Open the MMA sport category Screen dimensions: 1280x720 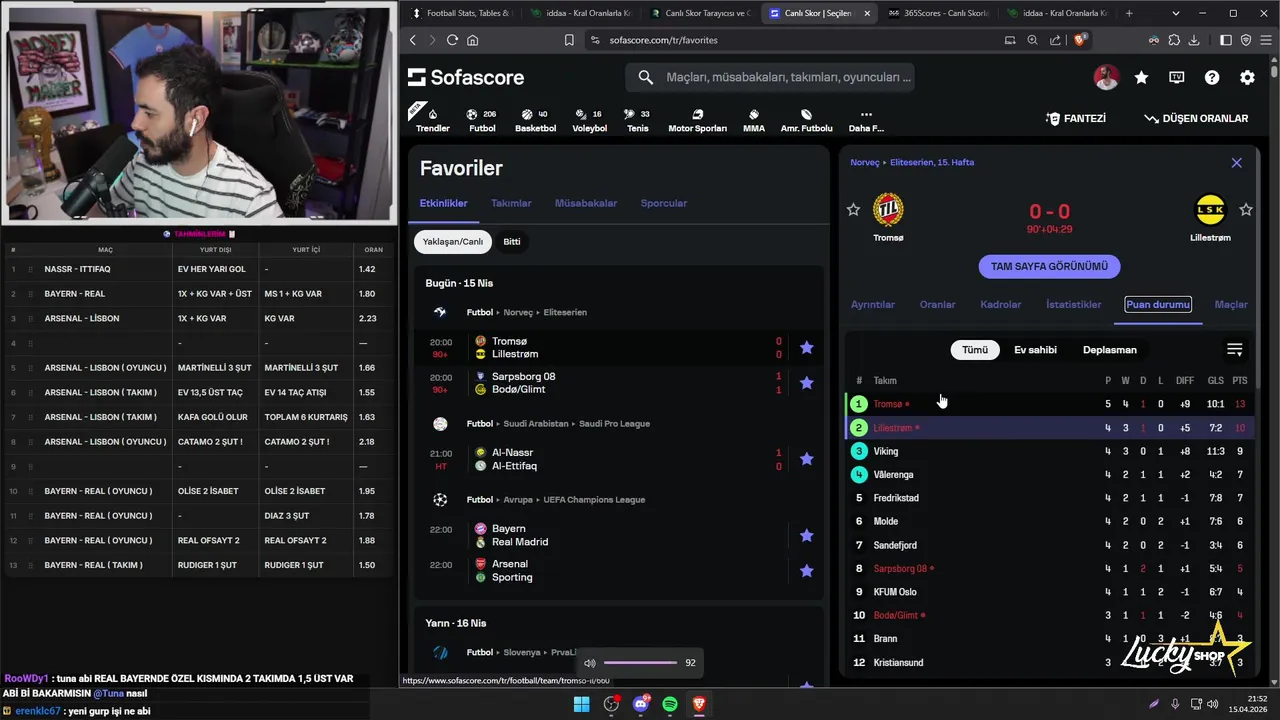point(754,120)
